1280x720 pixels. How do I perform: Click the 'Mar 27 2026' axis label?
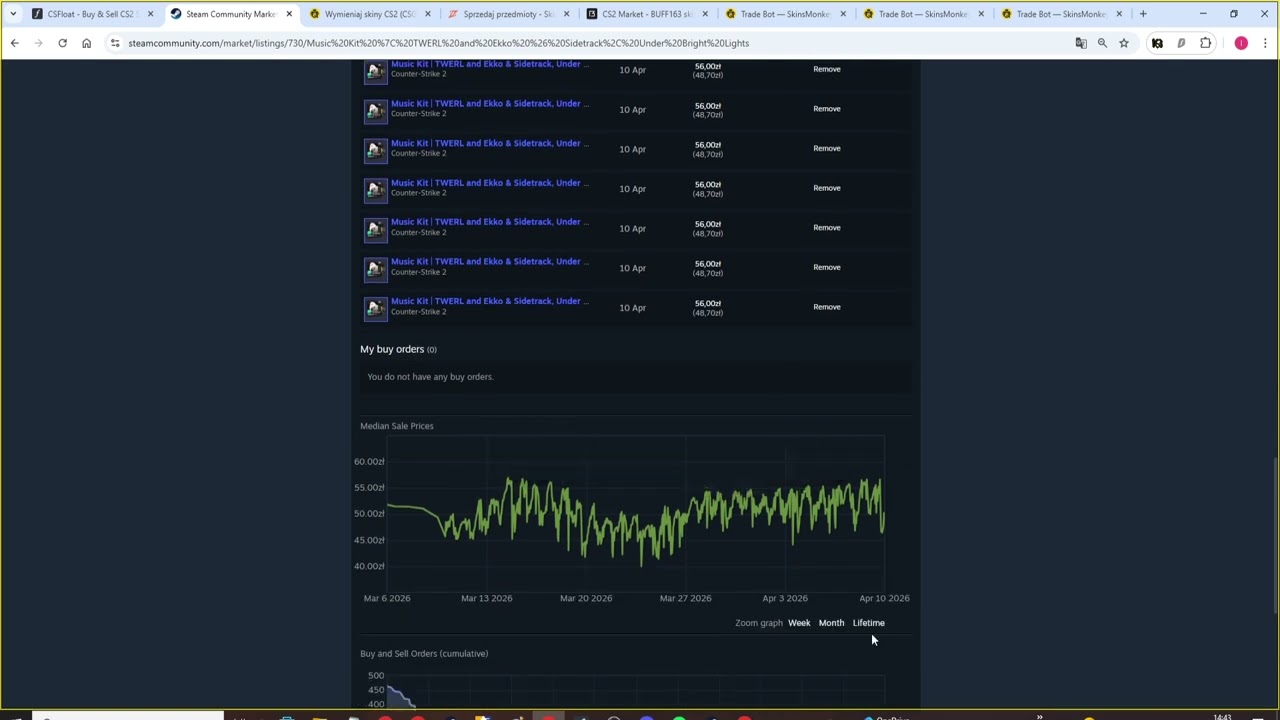(x=685, y=598)
